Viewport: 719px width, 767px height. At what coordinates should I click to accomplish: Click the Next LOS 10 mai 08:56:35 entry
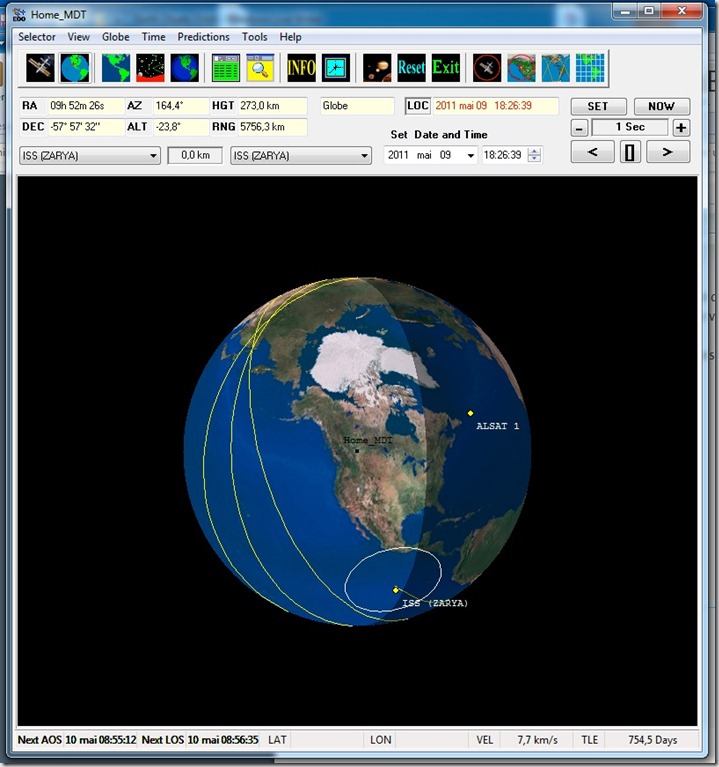coord(200,740)
